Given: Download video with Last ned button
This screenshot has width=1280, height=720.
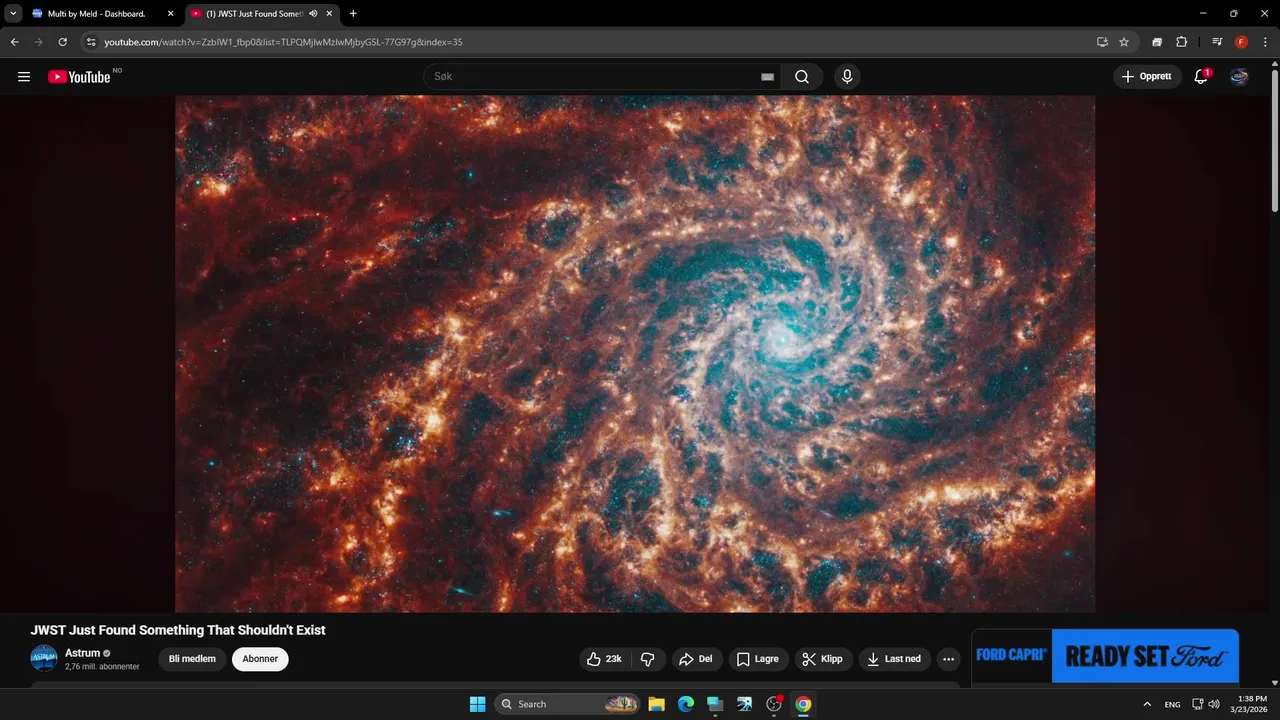Looking at the screenshot, I should (894, 659).
